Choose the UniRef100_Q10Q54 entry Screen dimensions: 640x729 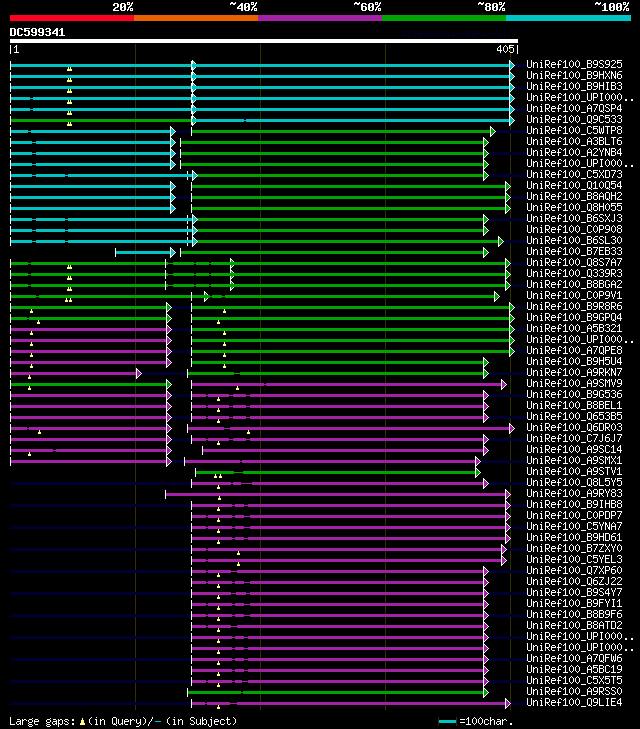(x=574, y=186)
